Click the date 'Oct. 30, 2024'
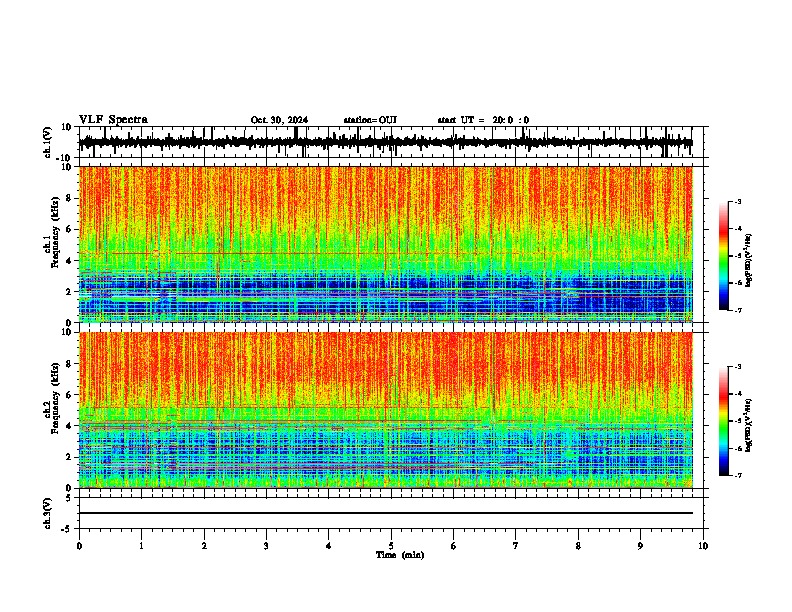792x612 pixels. [279, 120]
